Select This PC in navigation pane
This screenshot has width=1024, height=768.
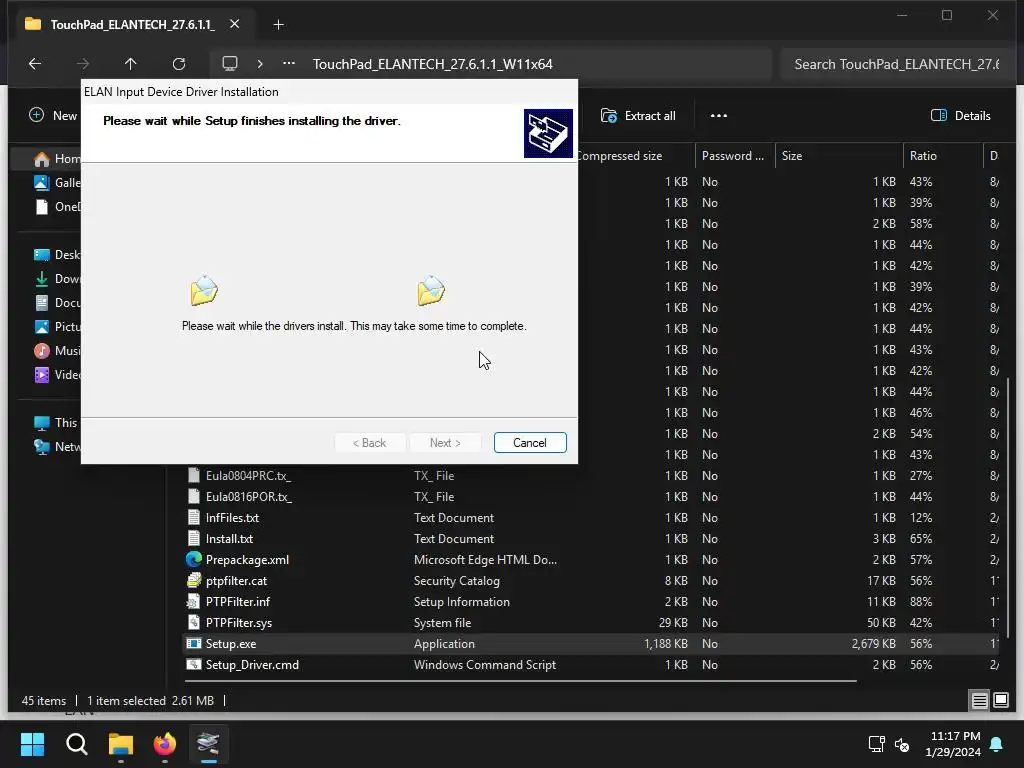57,423
